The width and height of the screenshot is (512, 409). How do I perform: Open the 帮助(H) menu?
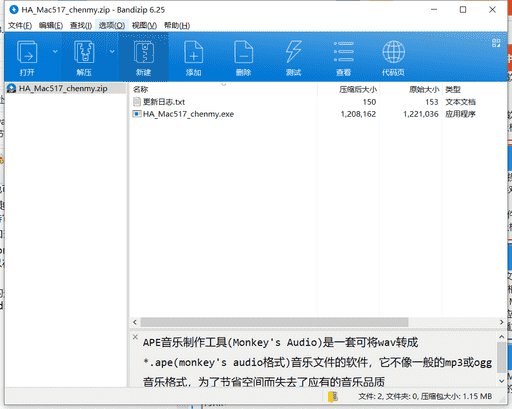click(177, 25)
